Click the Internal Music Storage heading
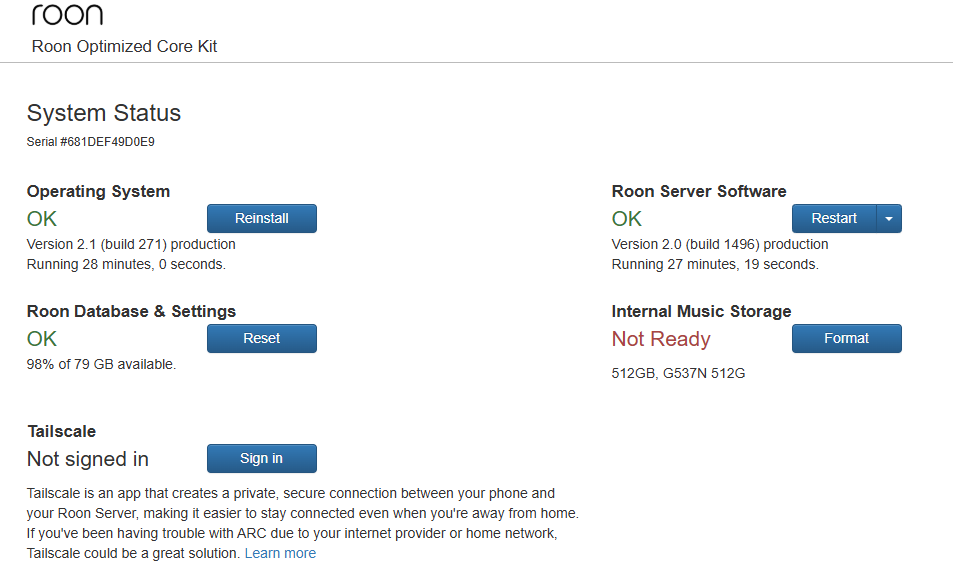953x574 pixels. [x=701, y=311]
